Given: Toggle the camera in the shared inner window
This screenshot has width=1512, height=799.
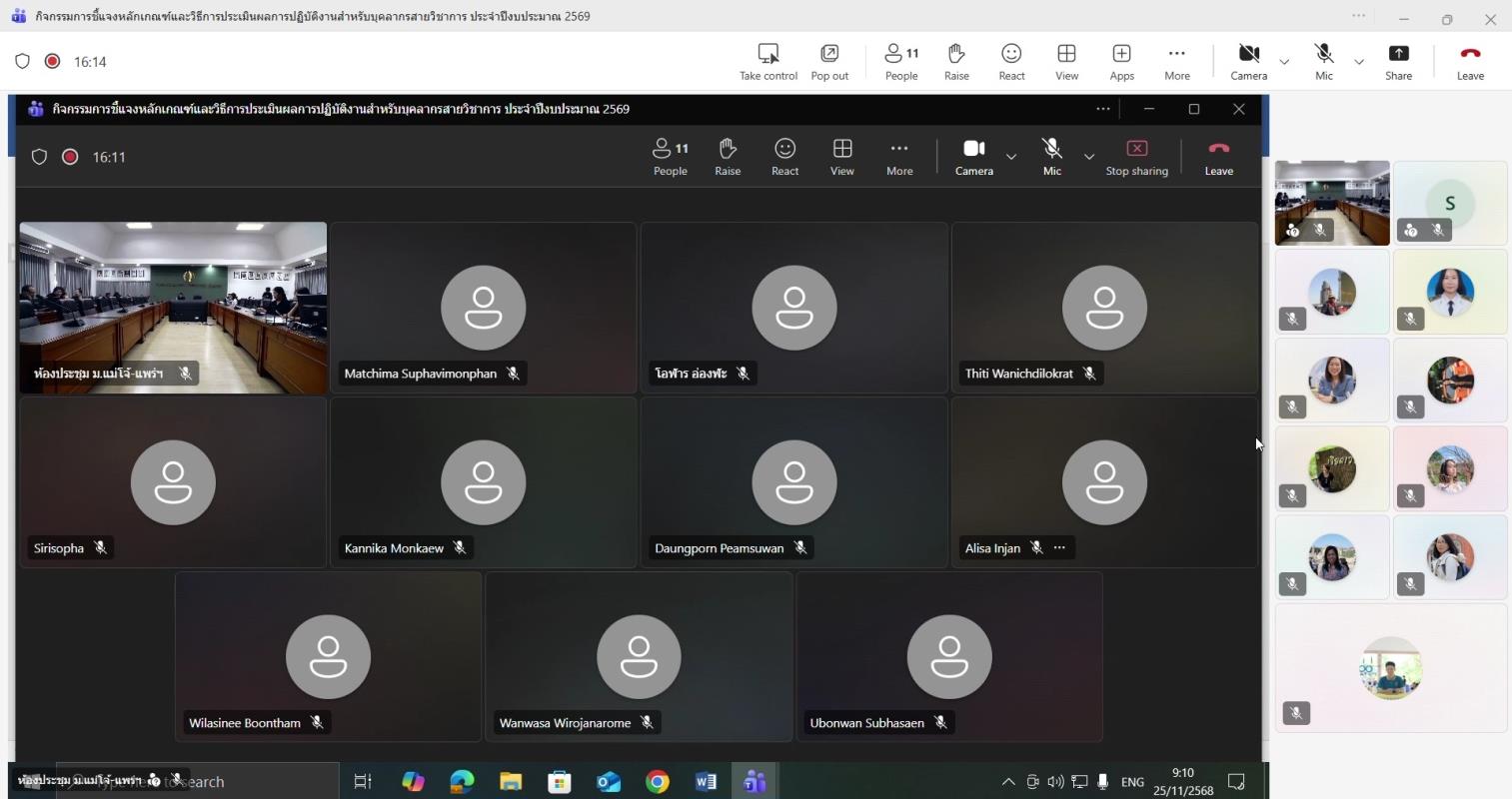Looking at the screenshot, I should [973, 157].
